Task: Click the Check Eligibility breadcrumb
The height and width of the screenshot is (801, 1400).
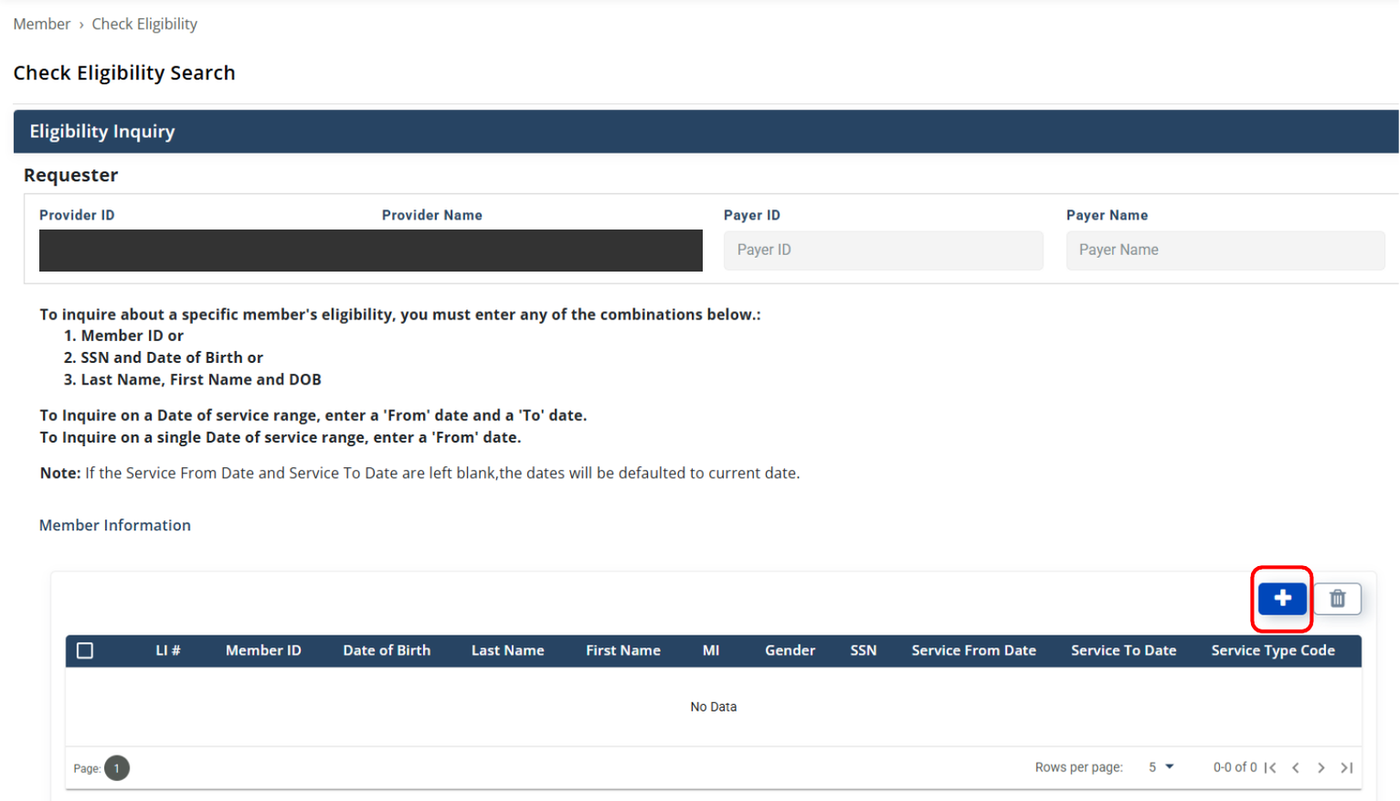Action: point(145,24)
